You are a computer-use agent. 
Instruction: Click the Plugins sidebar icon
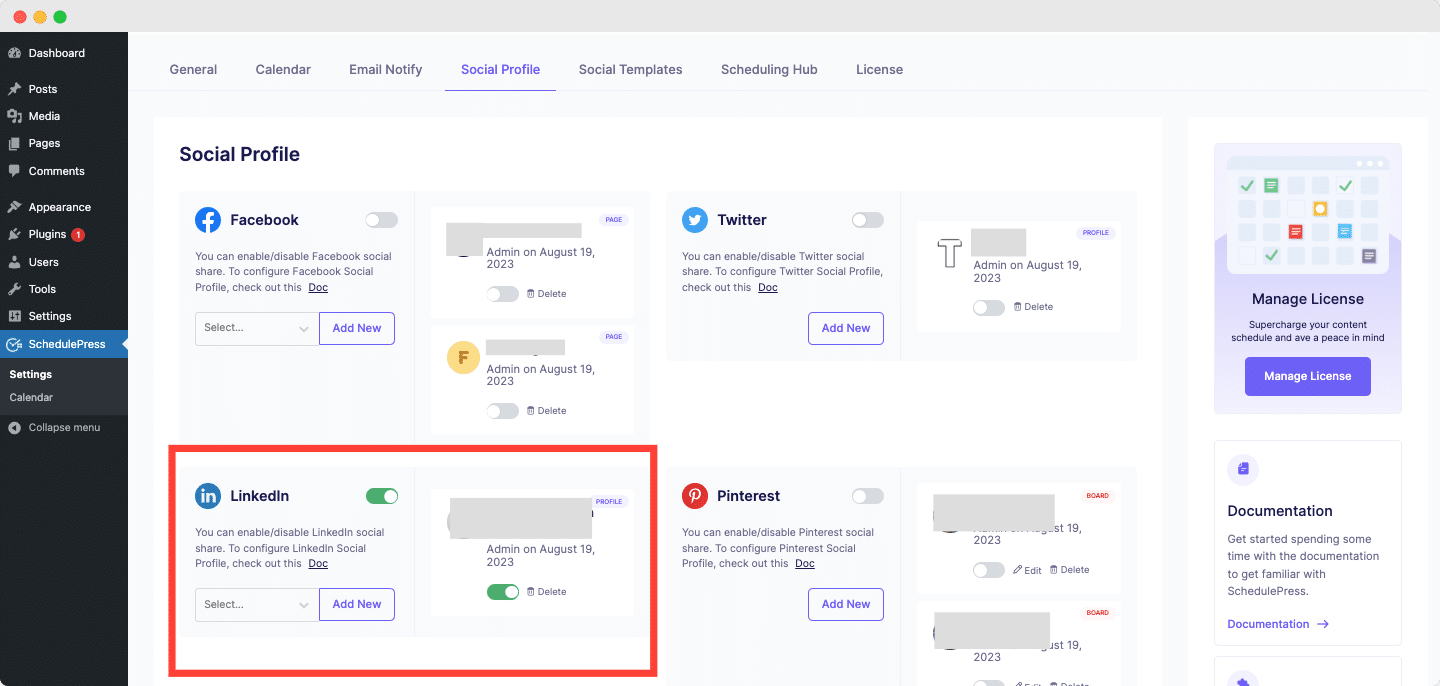[14, 234]
